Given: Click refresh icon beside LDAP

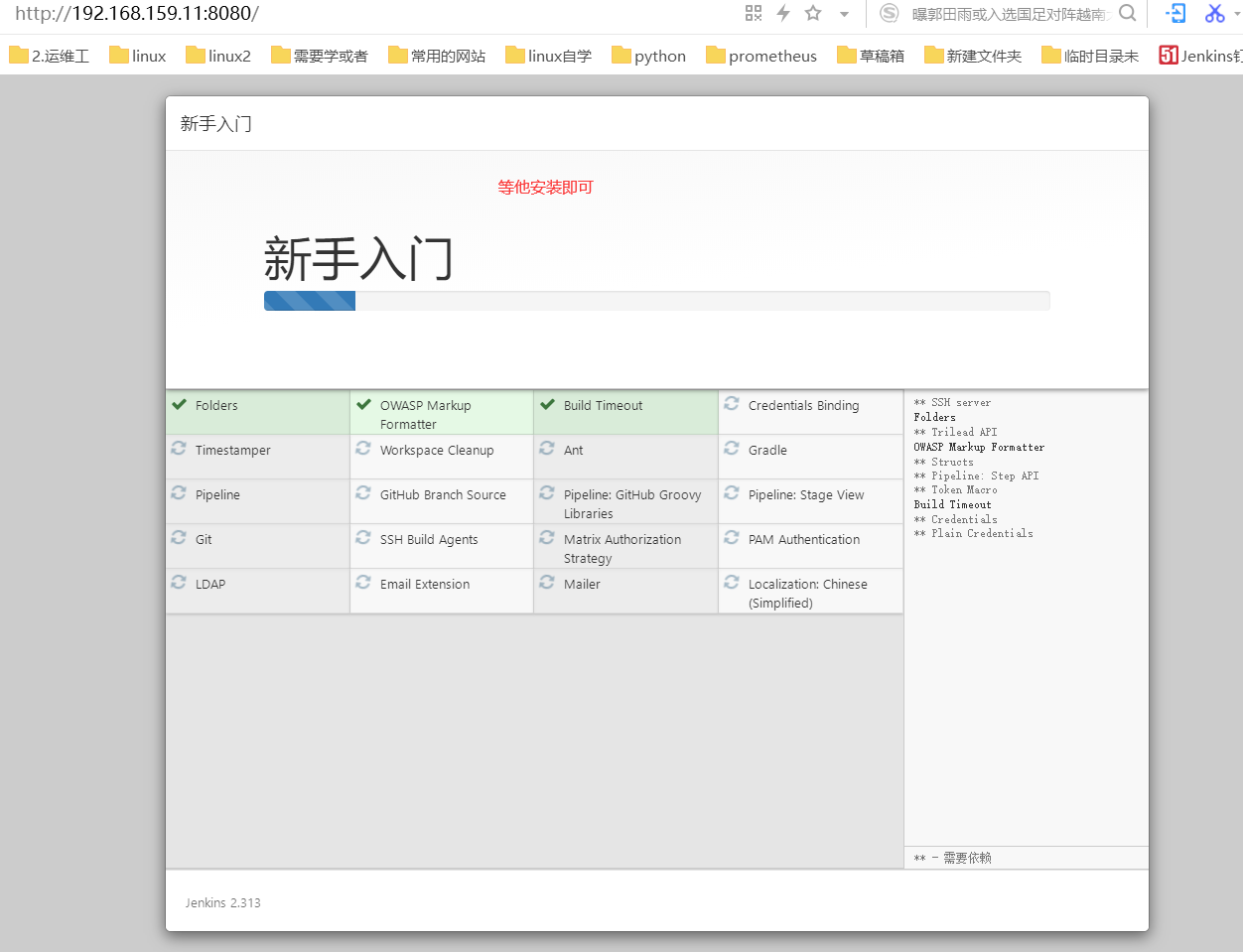Looking at the screenshot, I should pos(179,582).
